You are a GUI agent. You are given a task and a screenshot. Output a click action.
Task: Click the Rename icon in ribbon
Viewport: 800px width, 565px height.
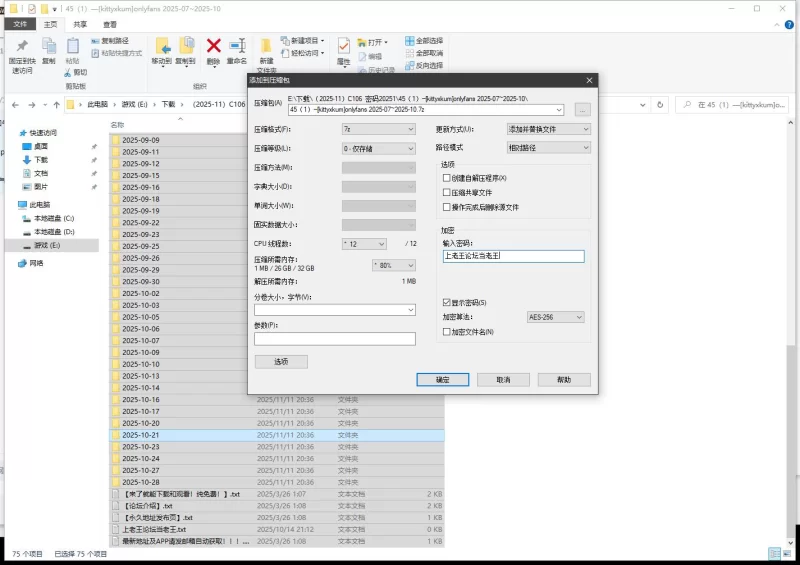[x=237, y=46]
